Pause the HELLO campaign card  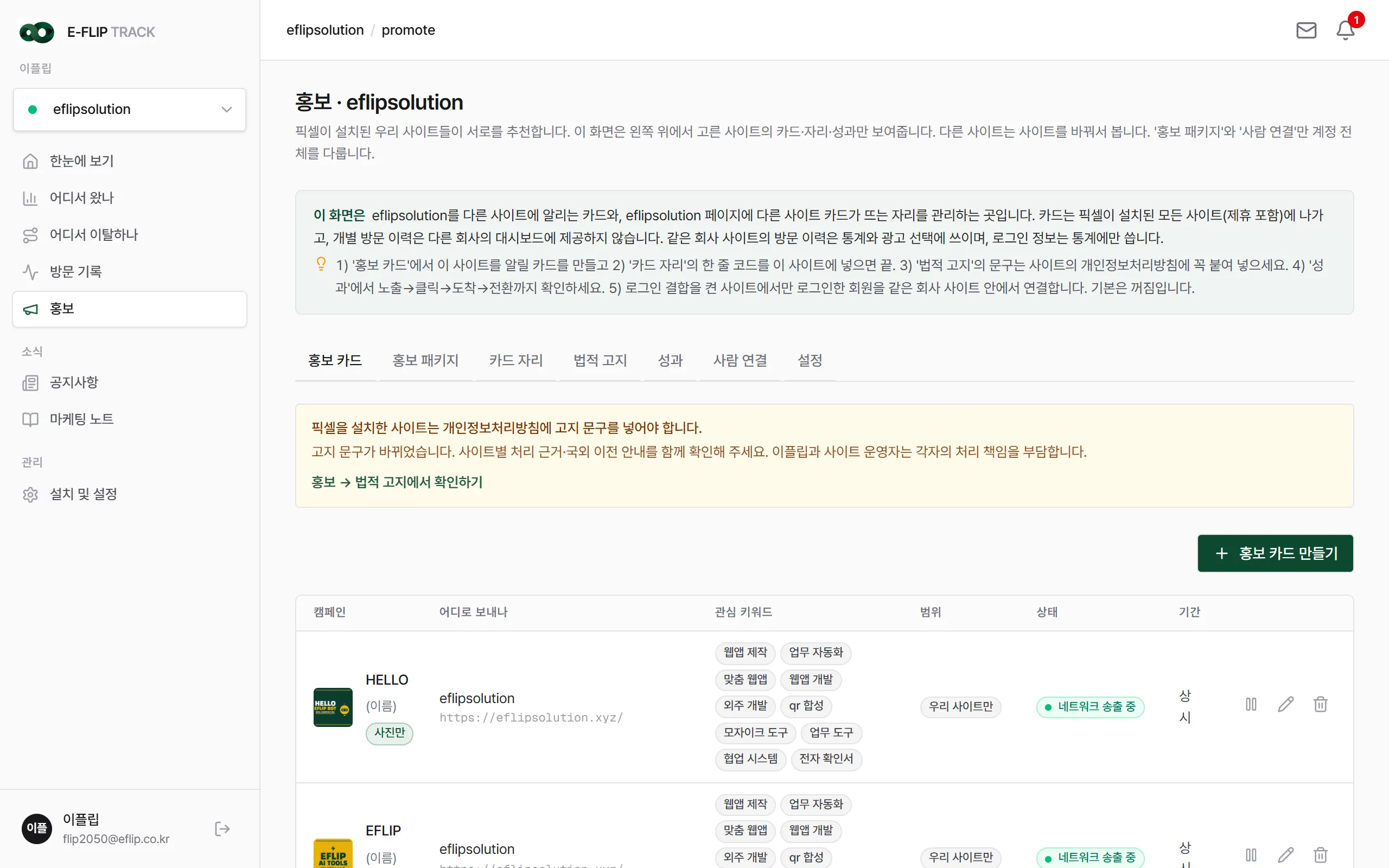[x=1251, y=704]
